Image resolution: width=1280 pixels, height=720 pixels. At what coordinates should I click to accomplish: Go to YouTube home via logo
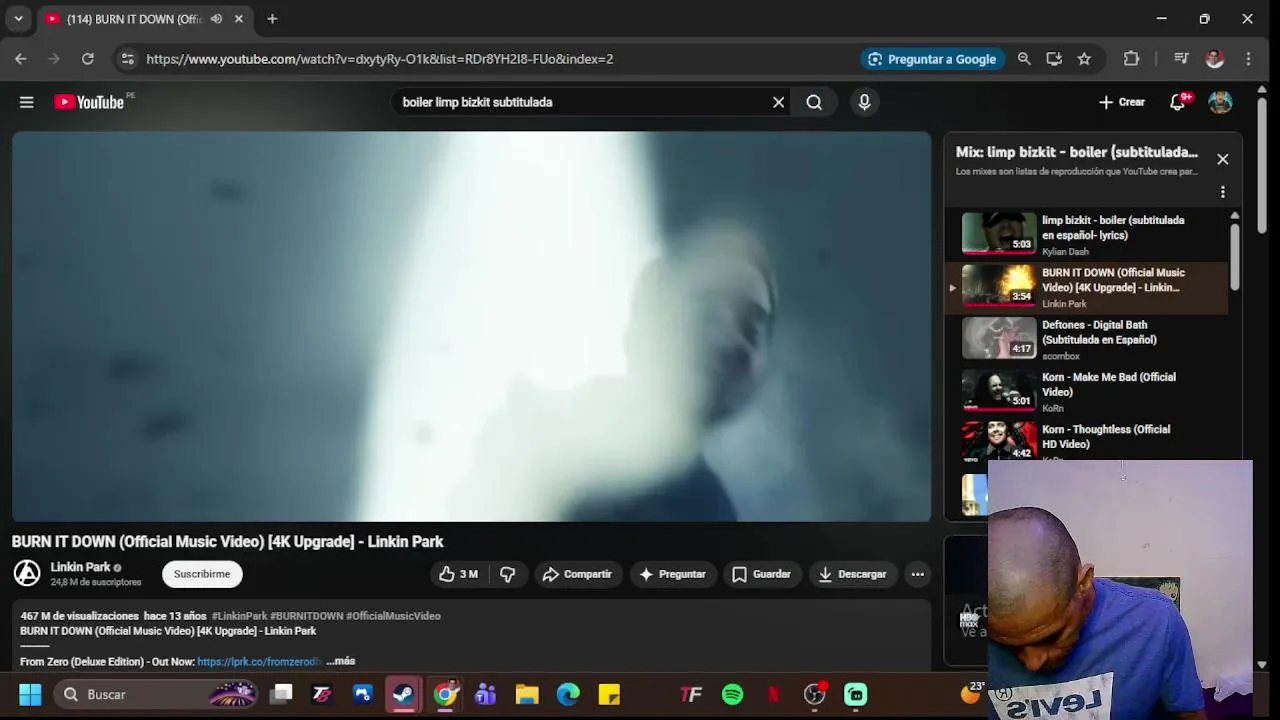(89, 102)
